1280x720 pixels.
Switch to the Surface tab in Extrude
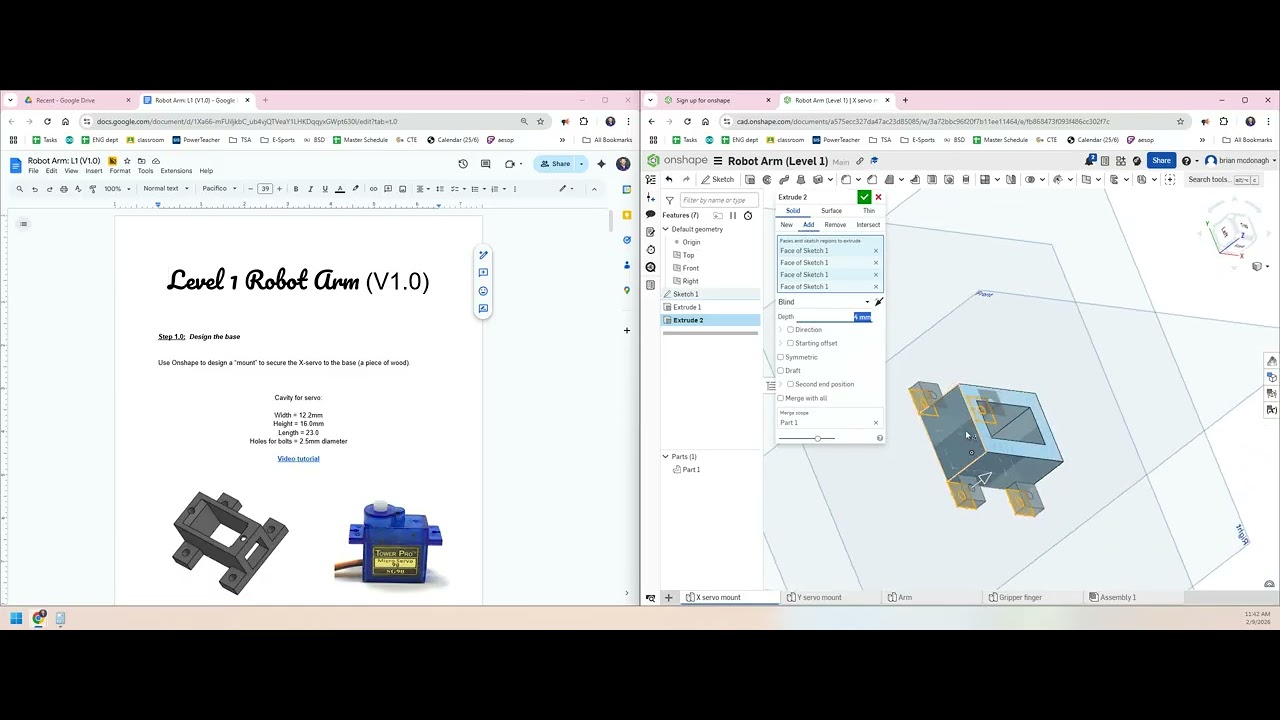click(x=831, y=211)
